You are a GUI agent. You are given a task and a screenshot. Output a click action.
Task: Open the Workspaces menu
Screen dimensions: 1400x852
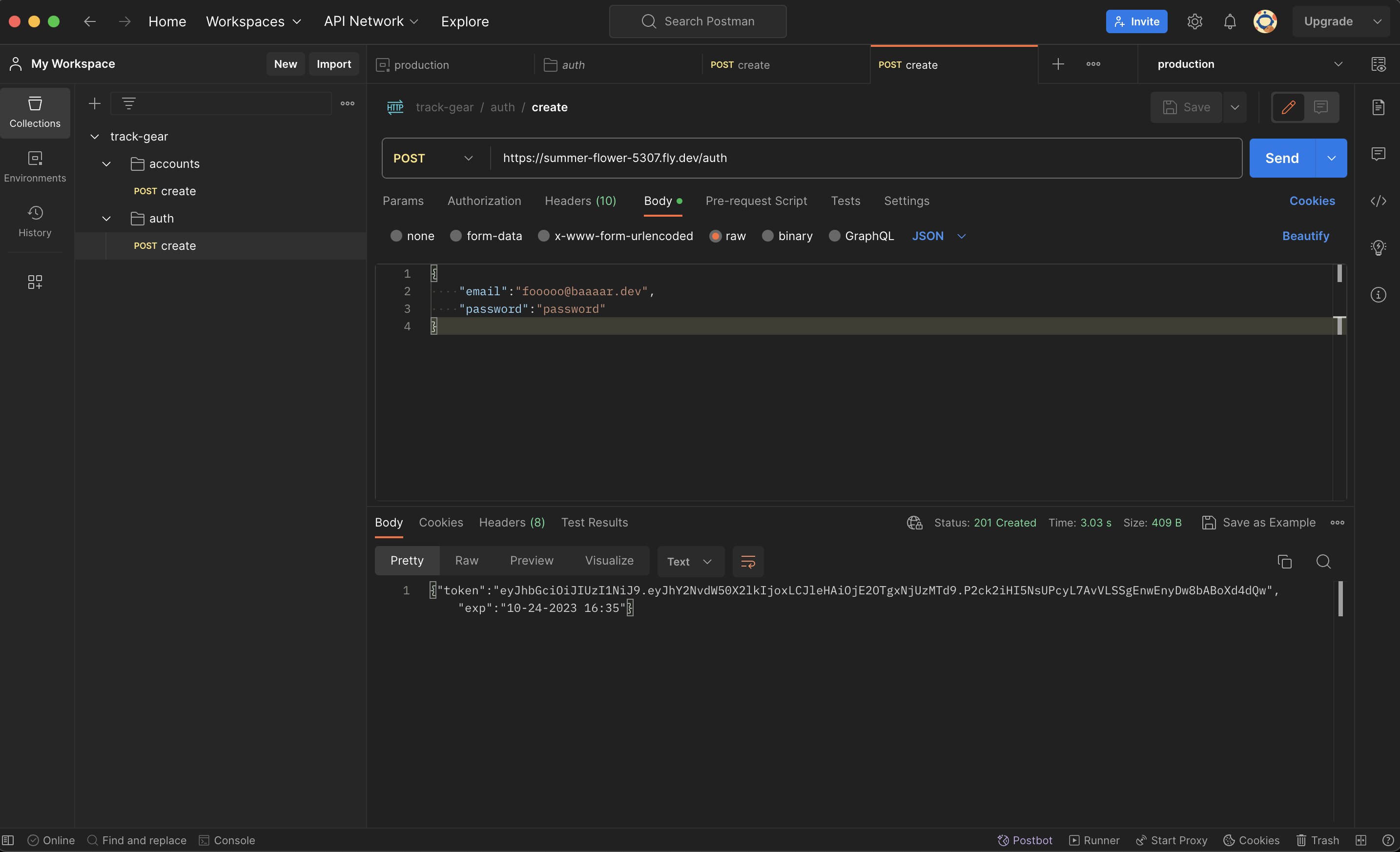tap(253, 21)
